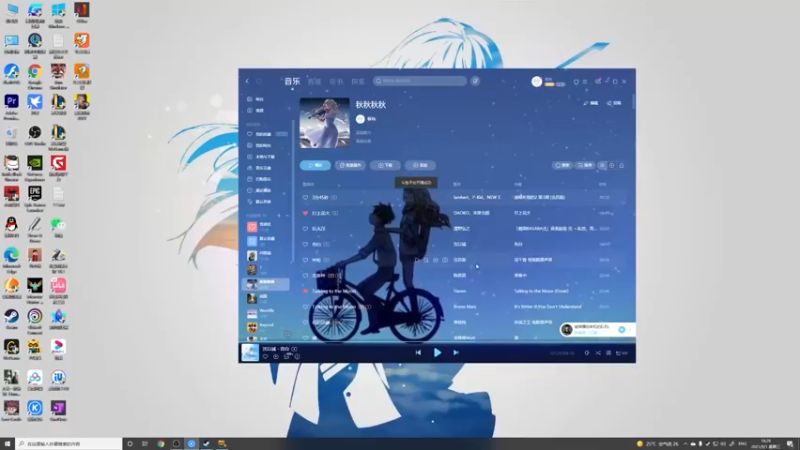Unlike the second song red heart
800x450 pixels.
click(305, 213)
